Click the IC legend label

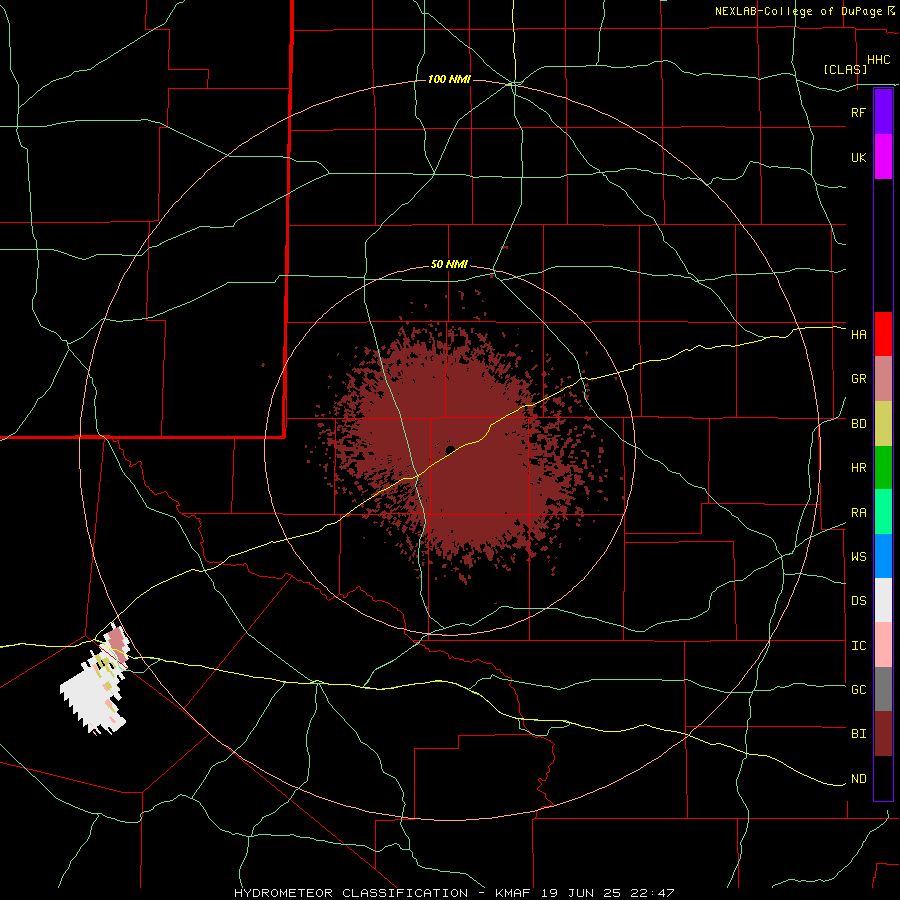pyautogui.click(x=858, y=646)
